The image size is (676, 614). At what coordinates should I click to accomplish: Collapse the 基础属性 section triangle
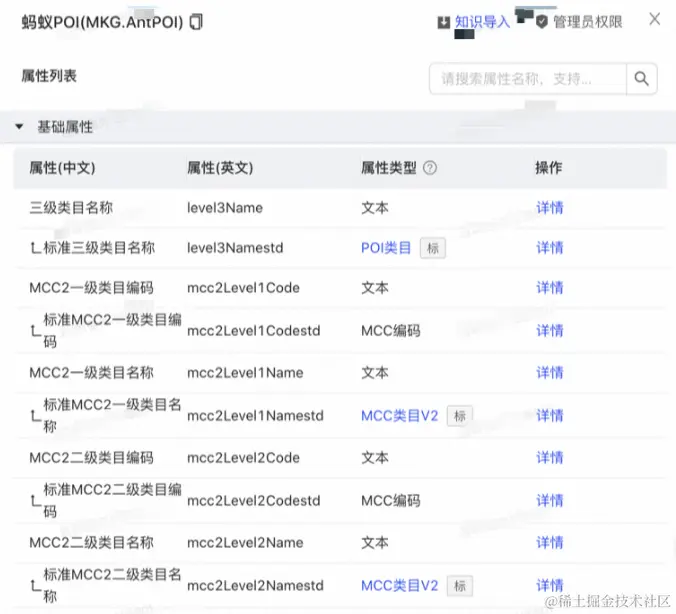click(19, 127)
